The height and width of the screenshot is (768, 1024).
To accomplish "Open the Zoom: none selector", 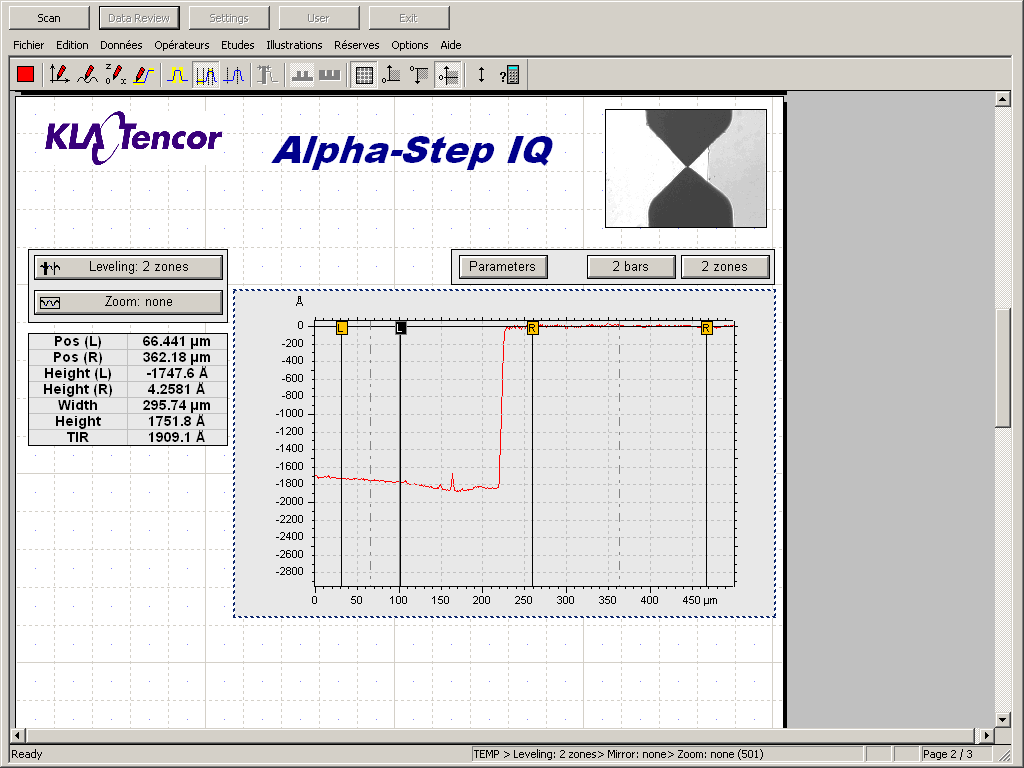I will 128,302.
